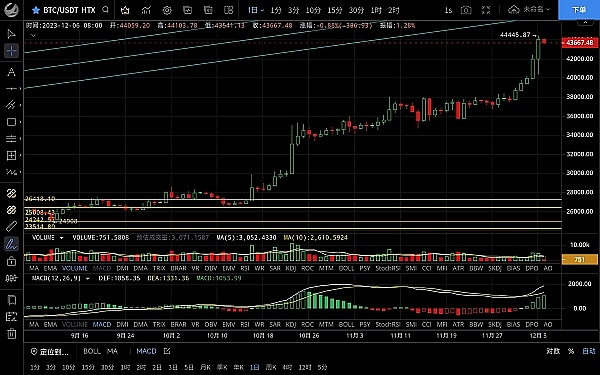Enable the percent (%) scale mode
Viewport: 600px width, 375px height.
(571, 351)
